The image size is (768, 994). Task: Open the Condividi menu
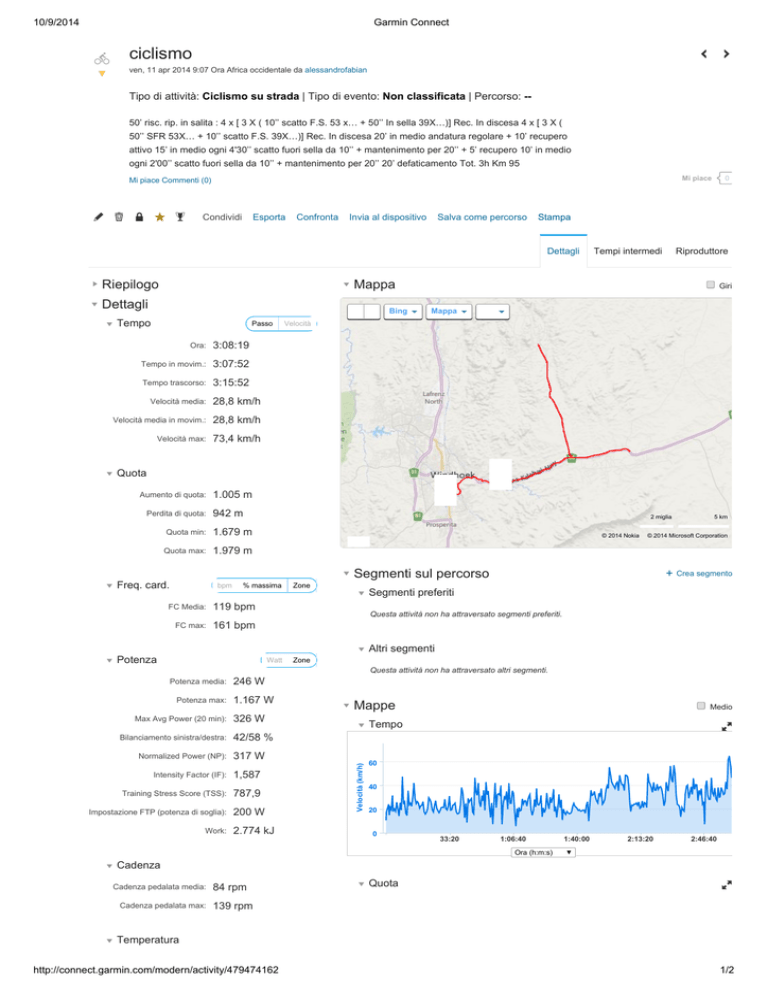coord(222,217)
